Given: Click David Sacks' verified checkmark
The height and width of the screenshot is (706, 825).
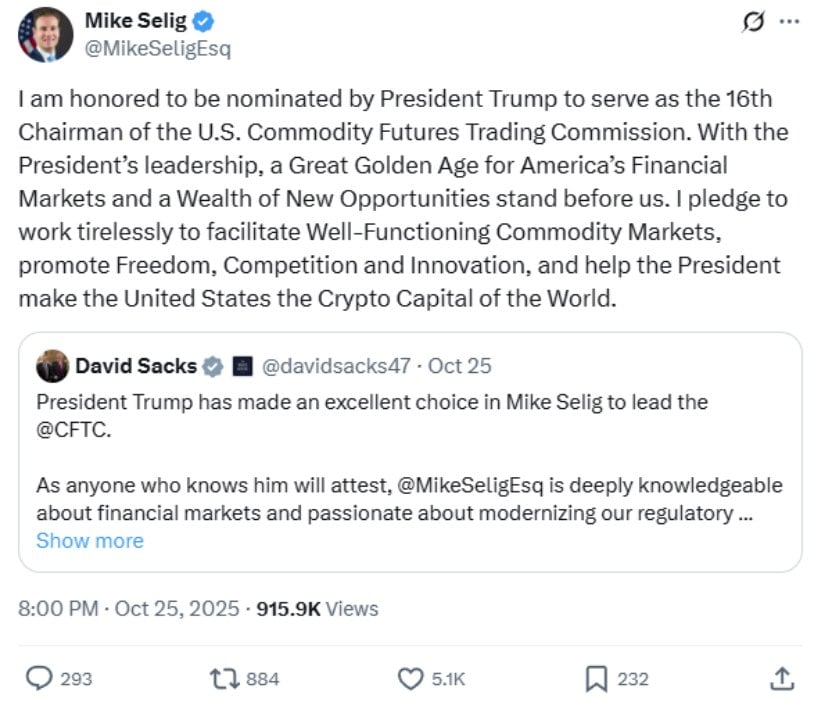Looking at the screenshot, I should [213, 366].
